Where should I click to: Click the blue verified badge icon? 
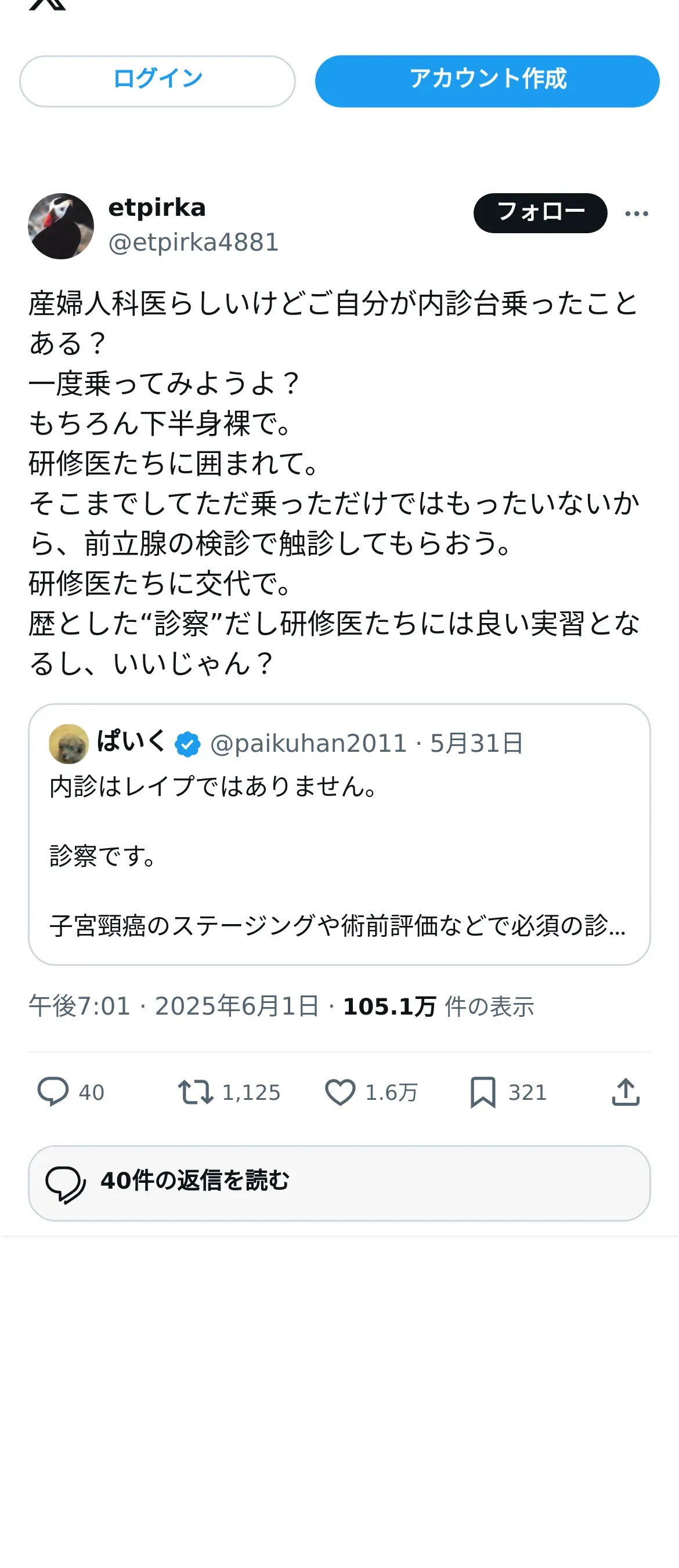coord(187,744)
